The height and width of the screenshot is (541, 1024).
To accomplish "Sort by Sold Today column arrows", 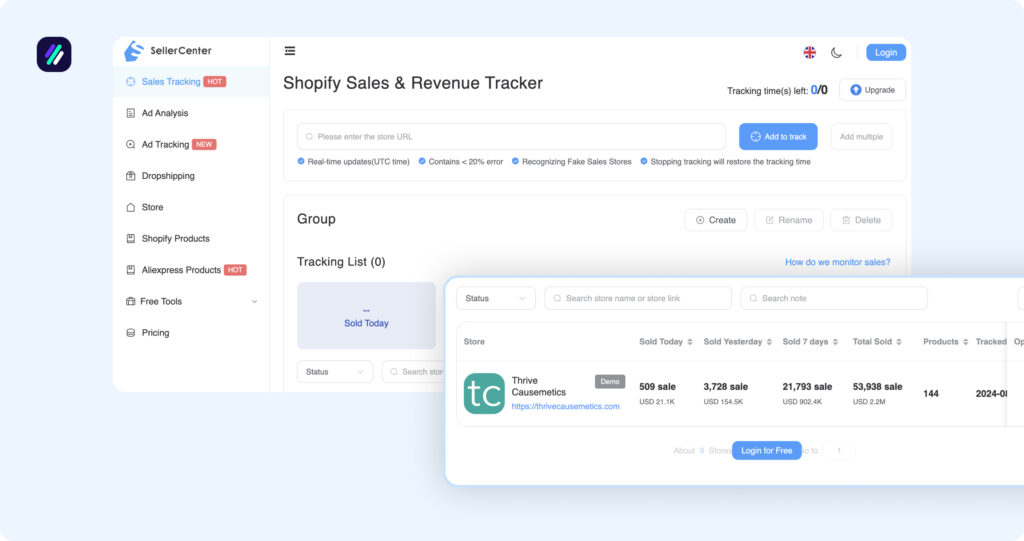I will tap(690, 342).
